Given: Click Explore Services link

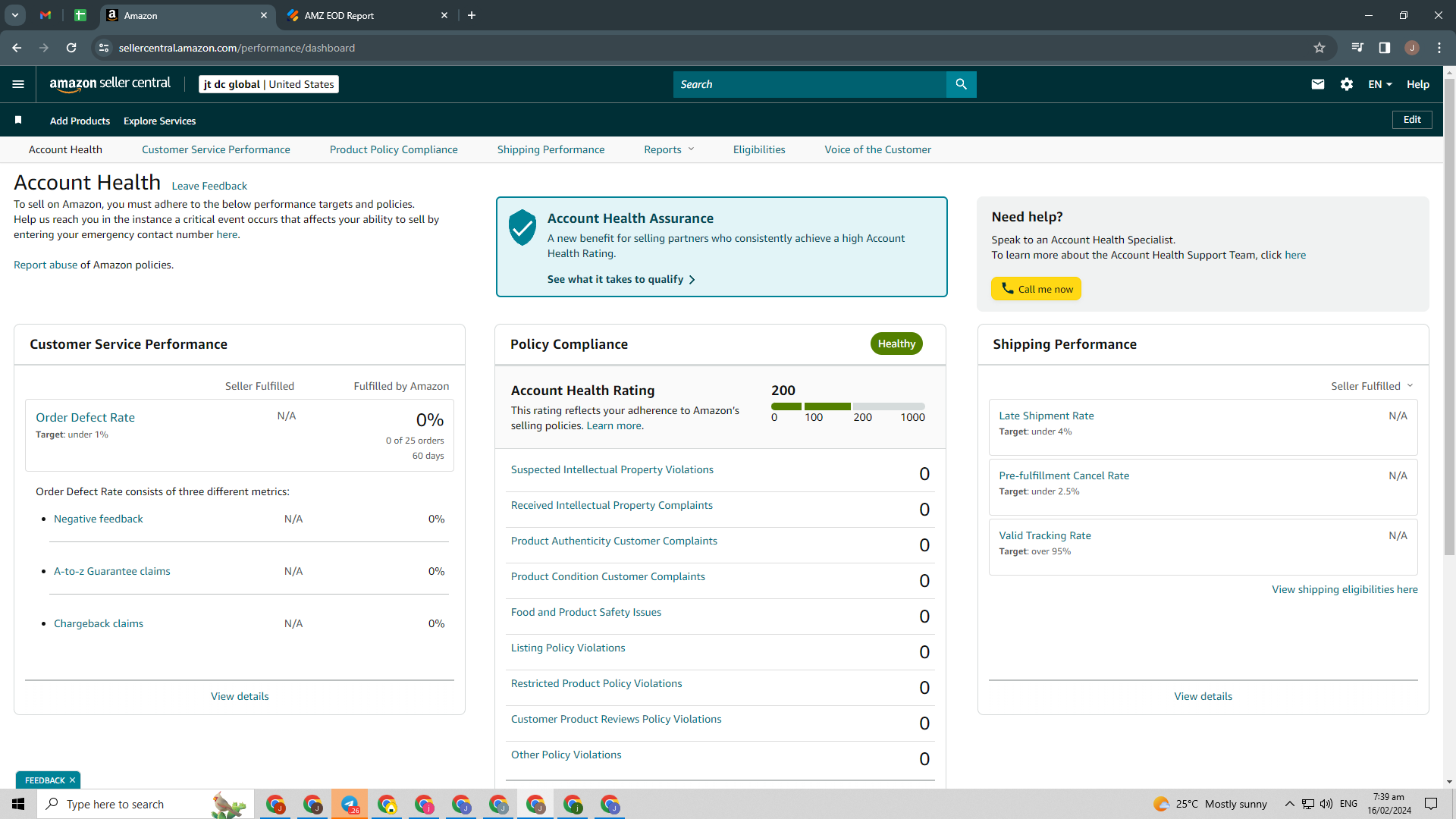Looking at the screenshot, I should pos(159,121).
